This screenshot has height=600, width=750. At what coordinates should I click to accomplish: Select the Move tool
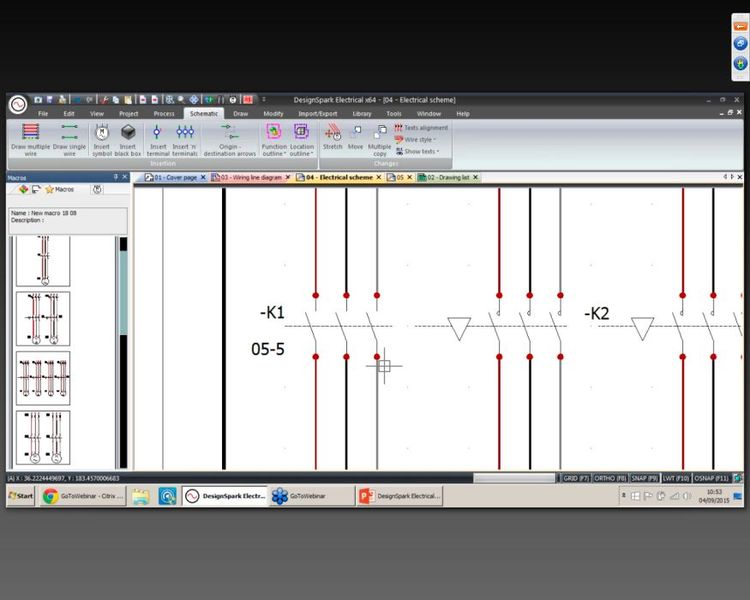(x=355, y=137)
